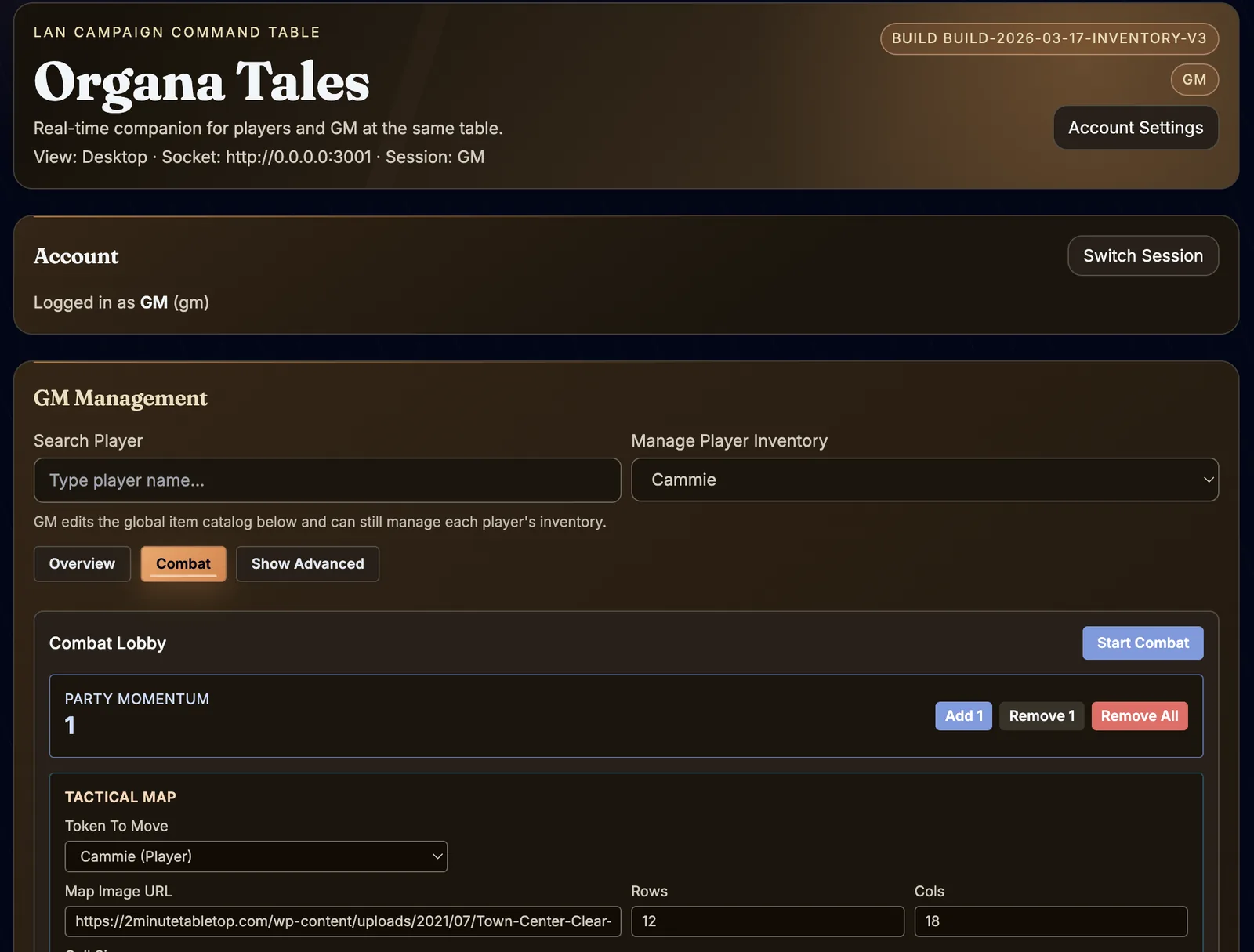Screen dimensions: 1254x952
Task: Add 1 to party momentum
Action: coord(963,716)
